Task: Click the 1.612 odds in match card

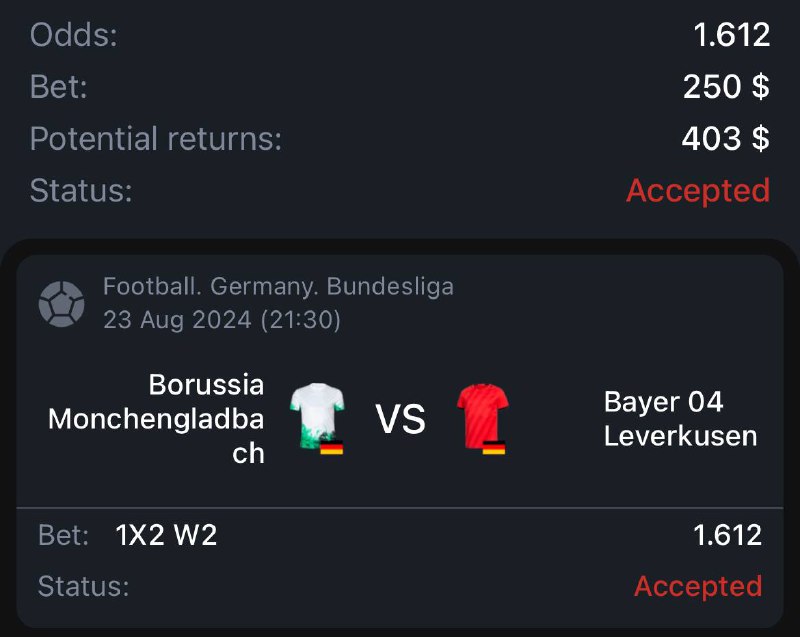Action: point(727,536)
